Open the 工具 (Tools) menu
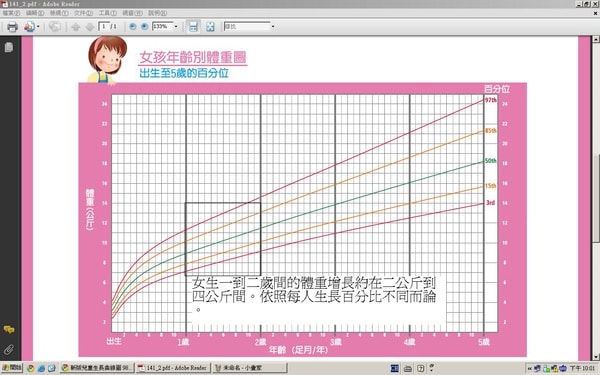The image size is (600, 375). [107, 13]
